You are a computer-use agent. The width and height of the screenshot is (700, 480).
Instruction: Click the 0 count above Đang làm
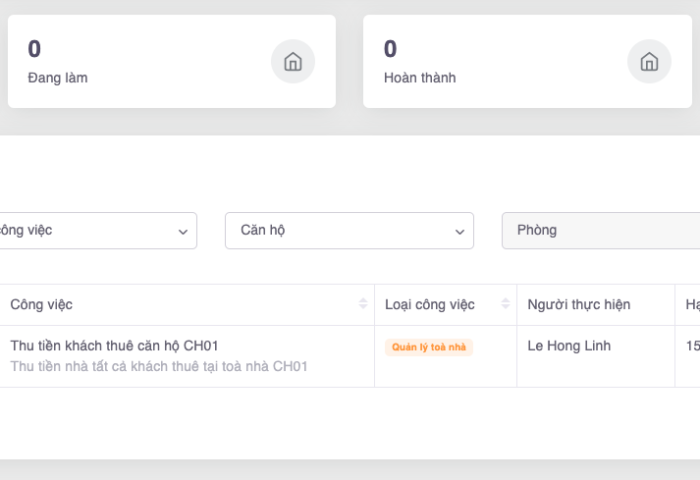[35, 49]
